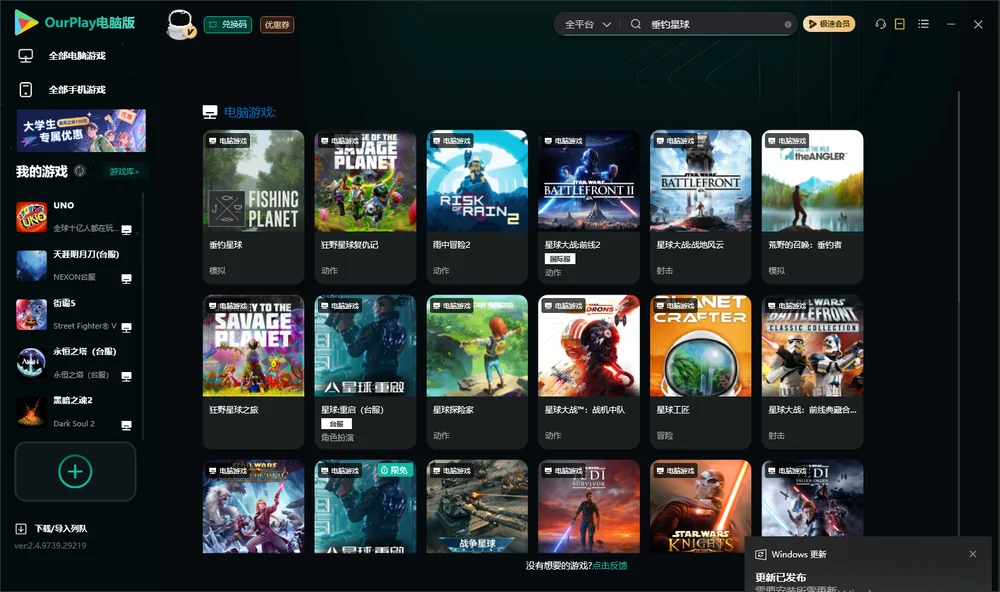Click the yellow square icon beside the headset

point(900,24)
